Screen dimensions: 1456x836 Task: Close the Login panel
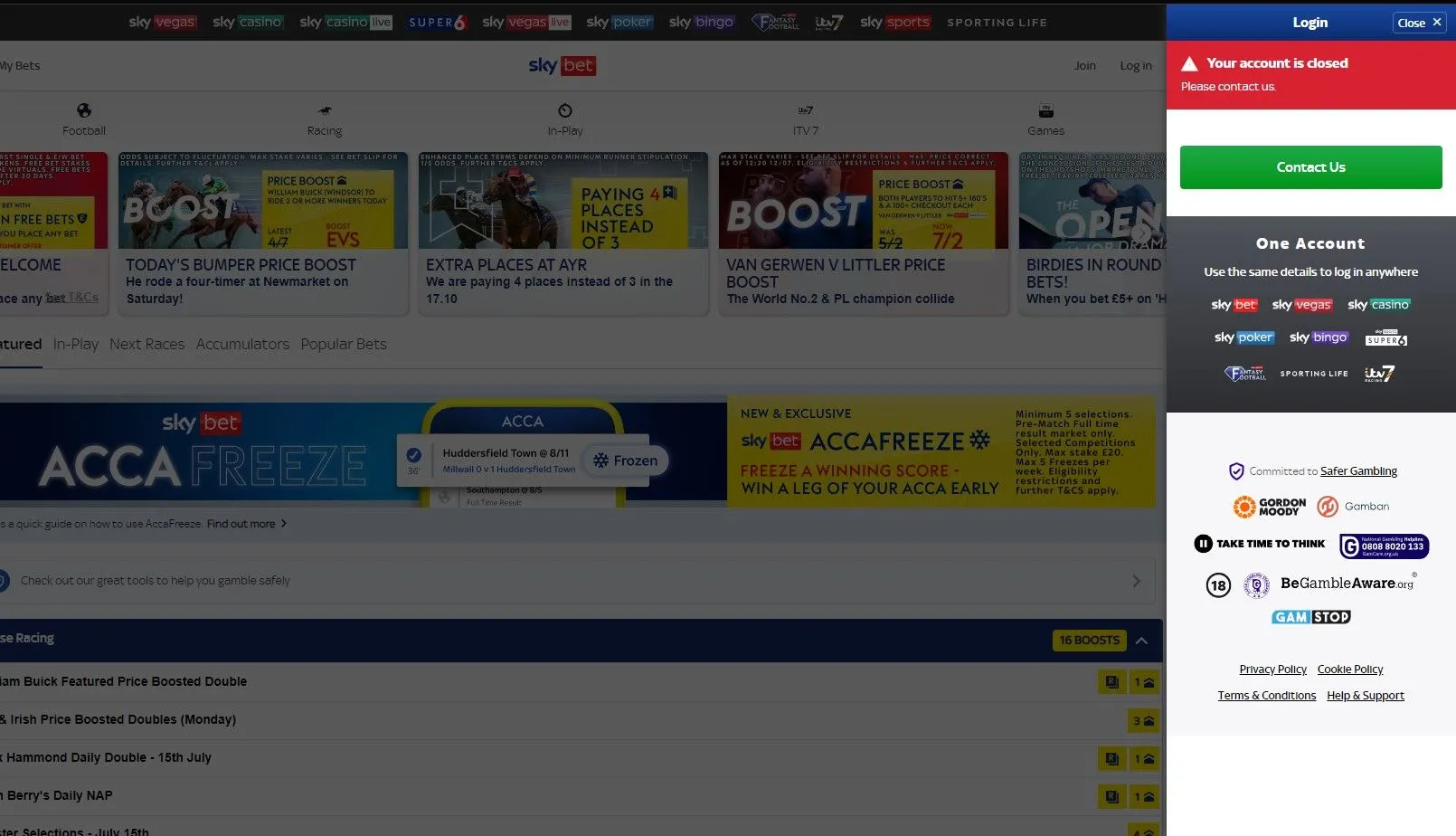coord(1418,23)
